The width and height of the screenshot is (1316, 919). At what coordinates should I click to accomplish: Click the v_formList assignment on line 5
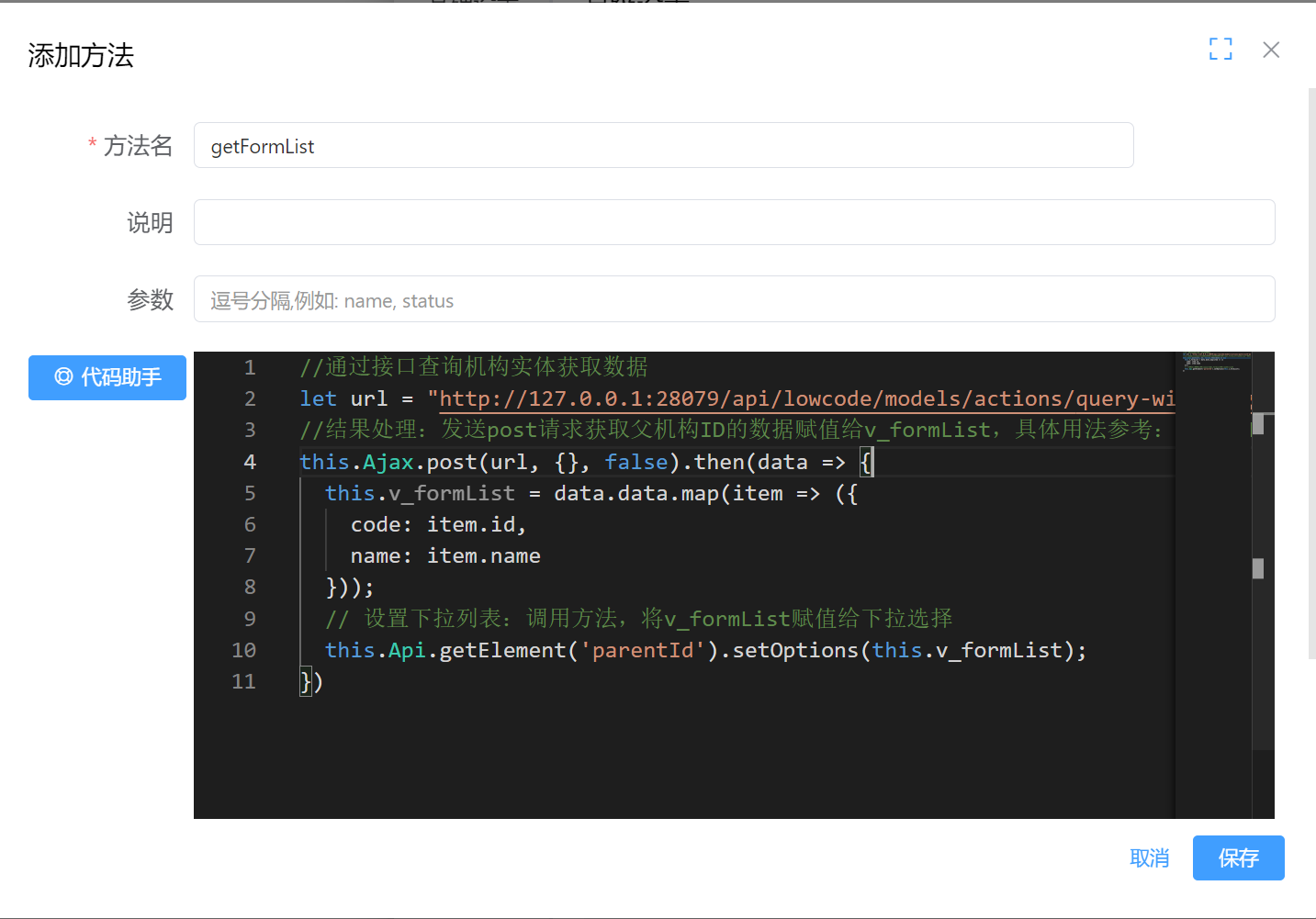[x=451, y=494]
